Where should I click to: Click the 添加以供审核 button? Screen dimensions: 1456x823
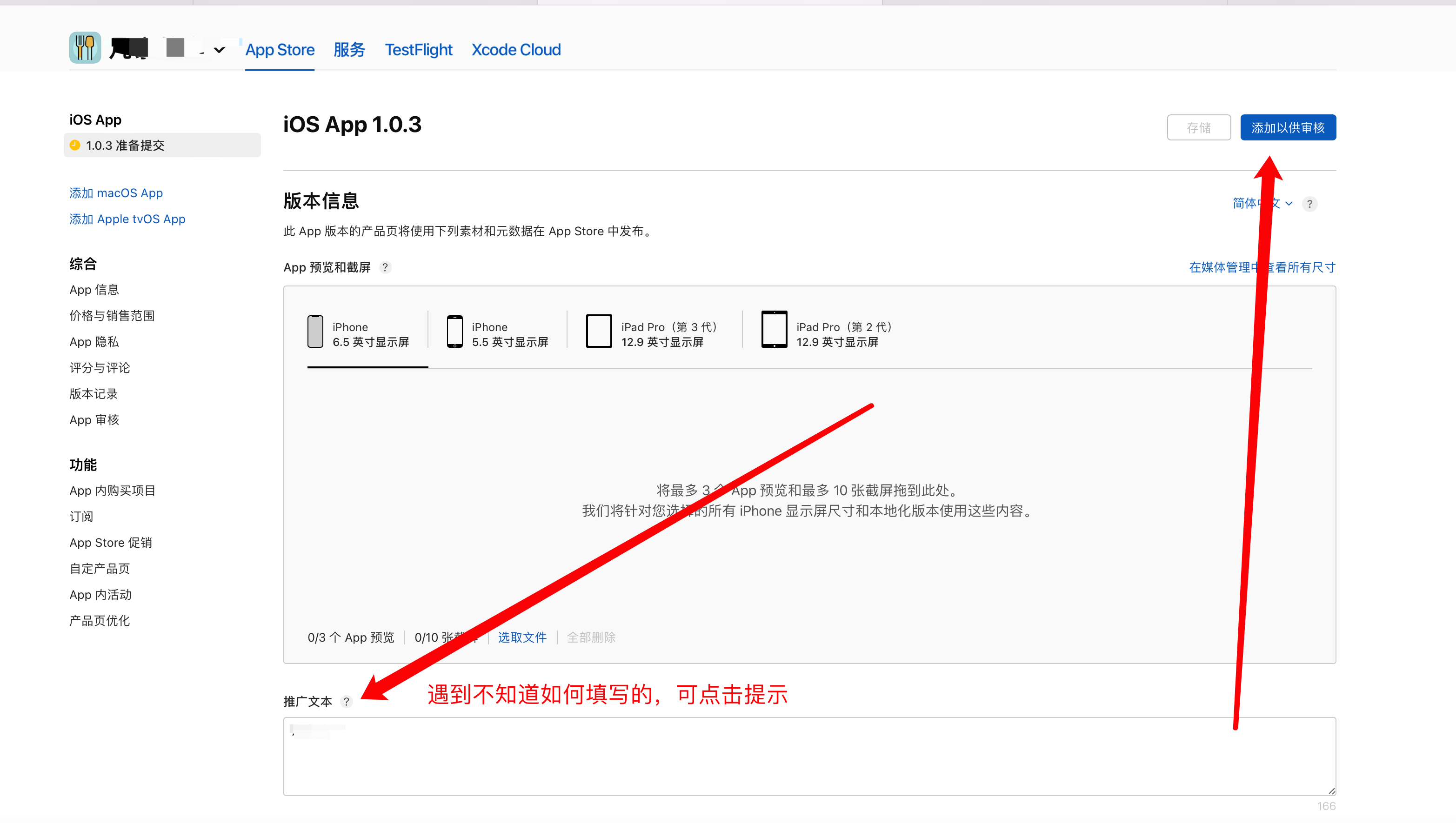(x=1288, y=128)
